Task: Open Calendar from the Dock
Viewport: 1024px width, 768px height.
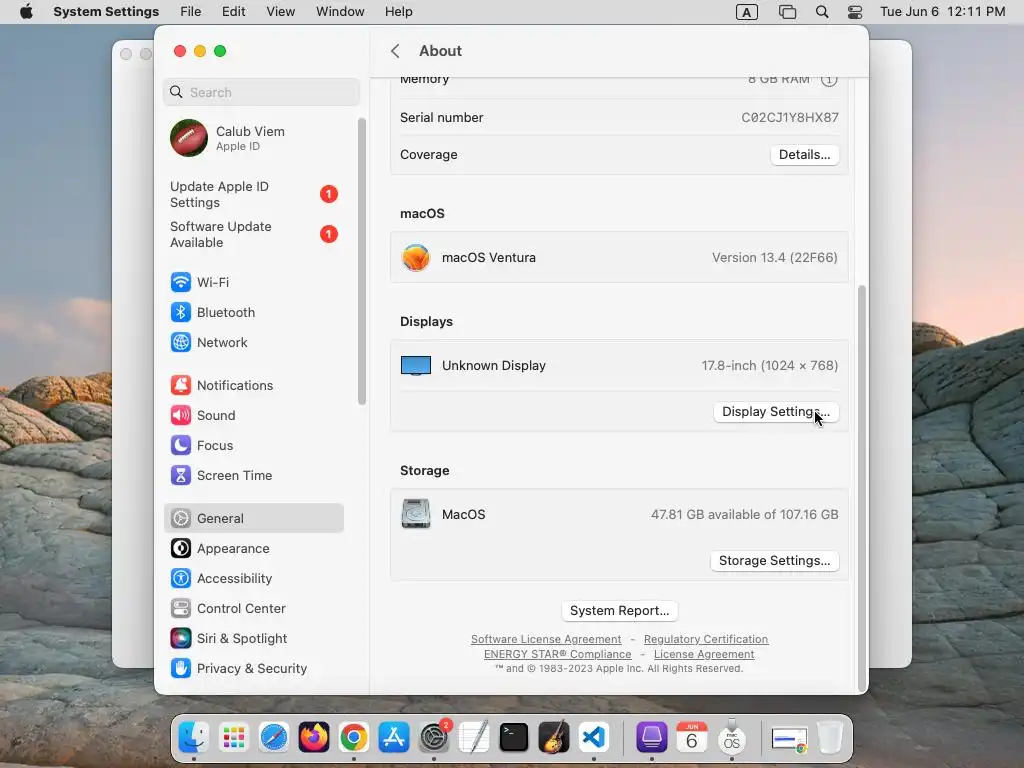Action: tap(692, 738)
